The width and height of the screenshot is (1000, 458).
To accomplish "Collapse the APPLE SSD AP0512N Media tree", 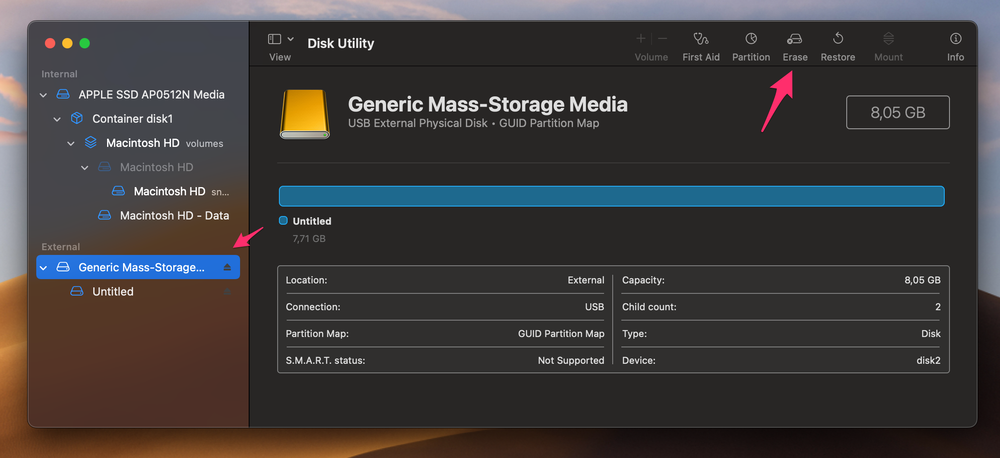I will pos(43,95).
